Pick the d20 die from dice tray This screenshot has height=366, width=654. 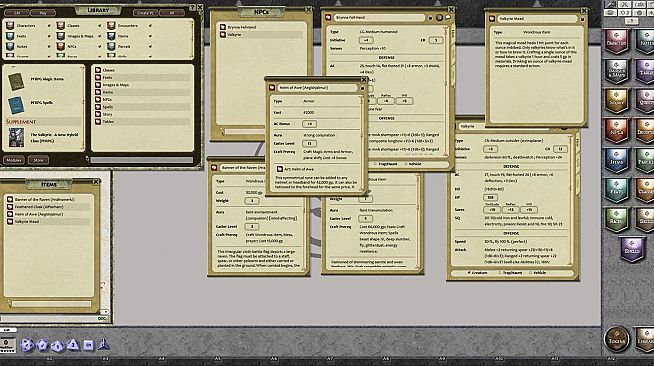(x=27, y=345)
